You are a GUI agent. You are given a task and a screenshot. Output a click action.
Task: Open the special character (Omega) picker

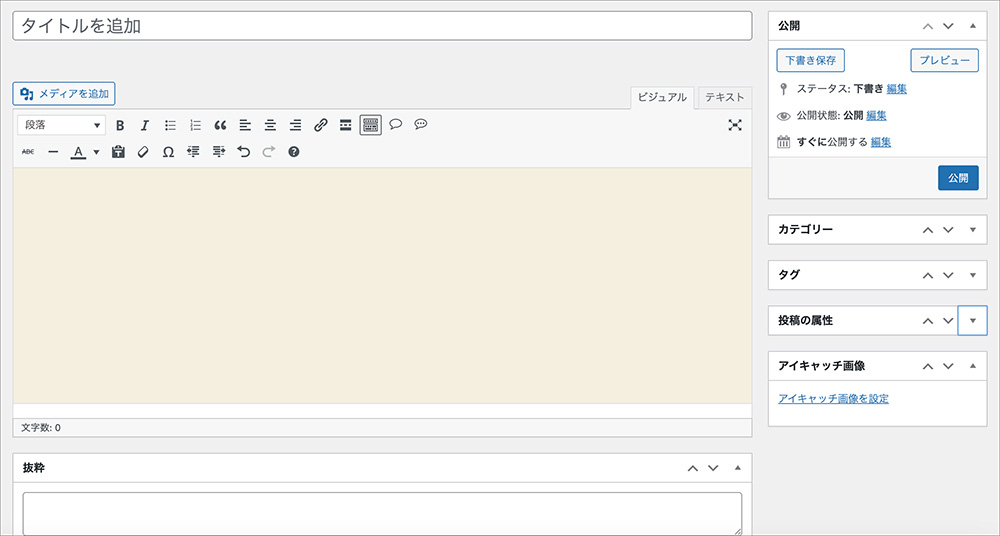pos(168,152)
